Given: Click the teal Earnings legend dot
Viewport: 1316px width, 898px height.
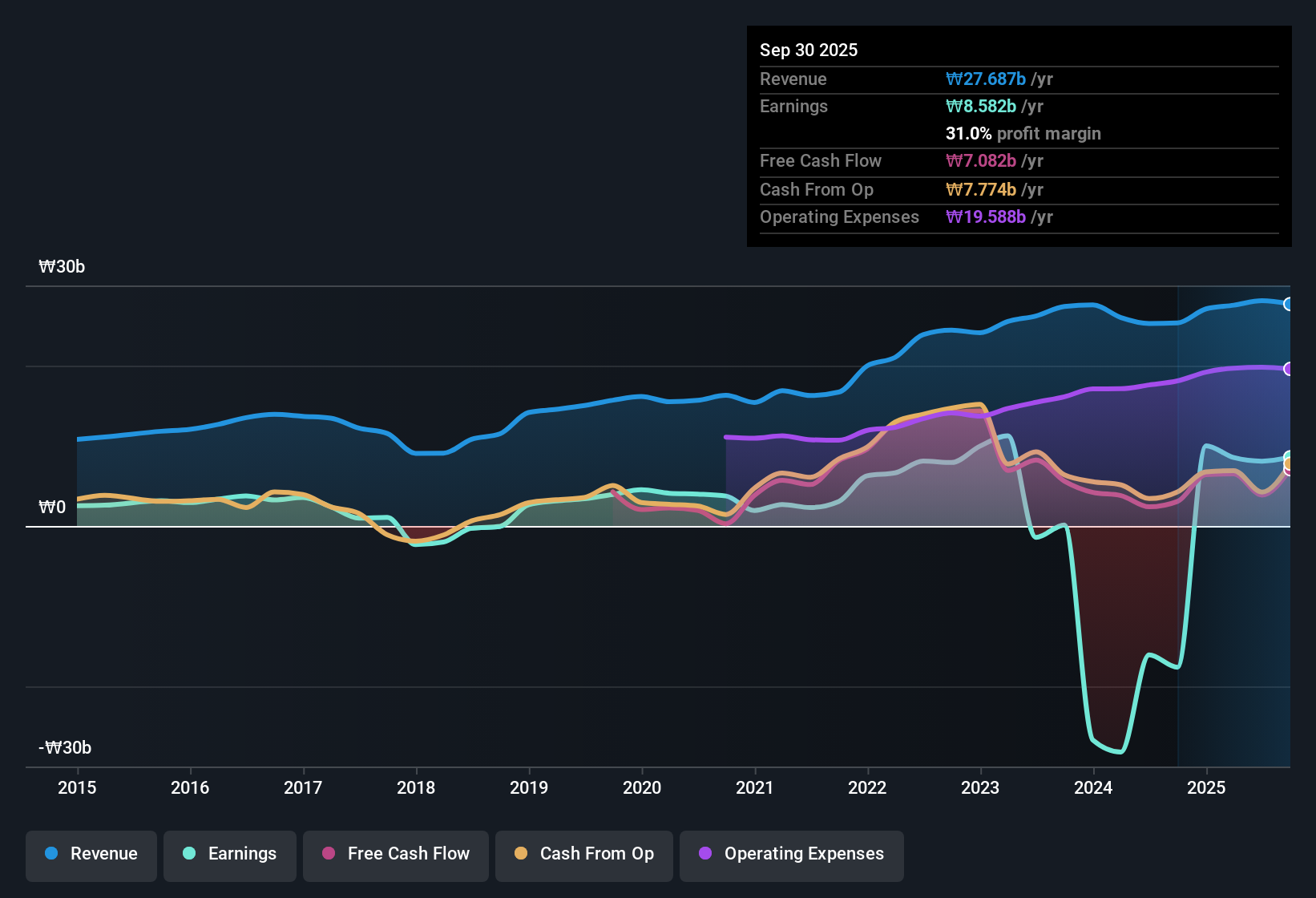Looking at the screenshot, I should point(189,854).
